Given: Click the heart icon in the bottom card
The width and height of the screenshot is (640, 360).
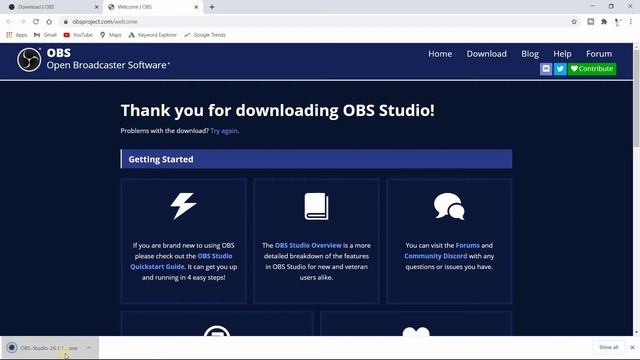Looking at the screenshot, I should 416,331.
